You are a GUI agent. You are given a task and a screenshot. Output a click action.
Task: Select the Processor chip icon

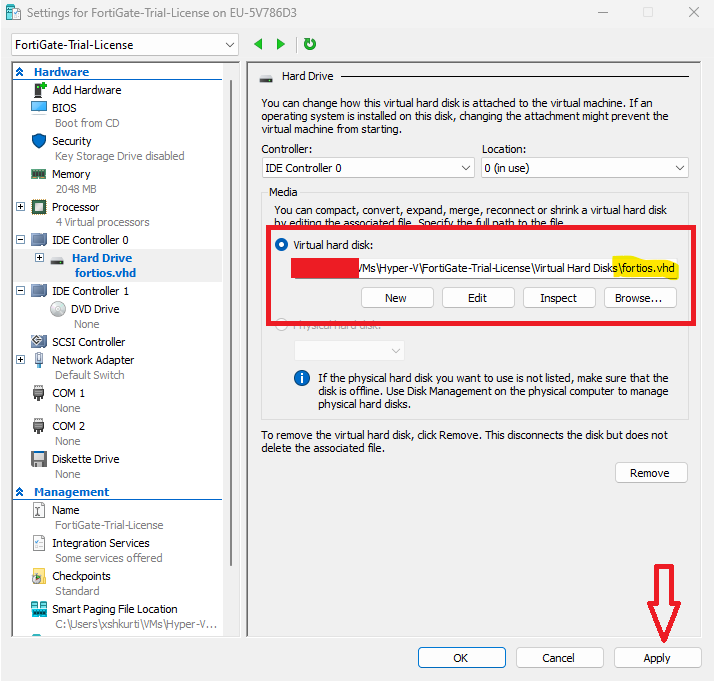(x=39, y=207)
